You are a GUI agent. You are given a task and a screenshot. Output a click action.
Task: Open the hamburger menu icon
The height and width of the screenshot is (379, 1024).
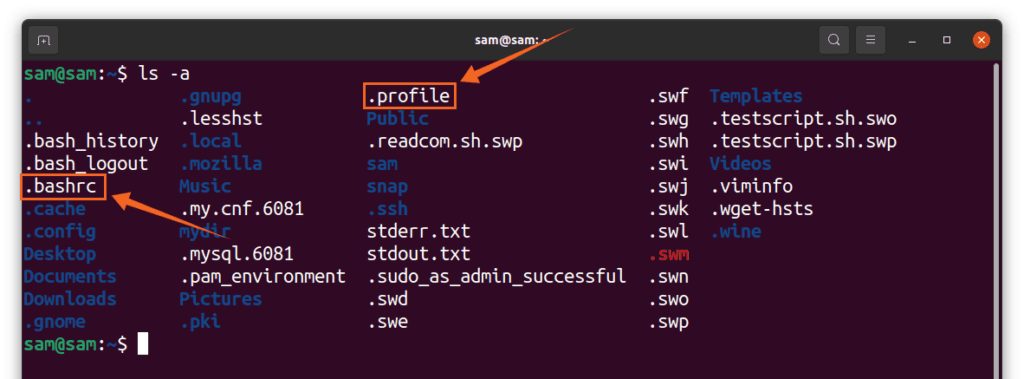click(871, 40)
